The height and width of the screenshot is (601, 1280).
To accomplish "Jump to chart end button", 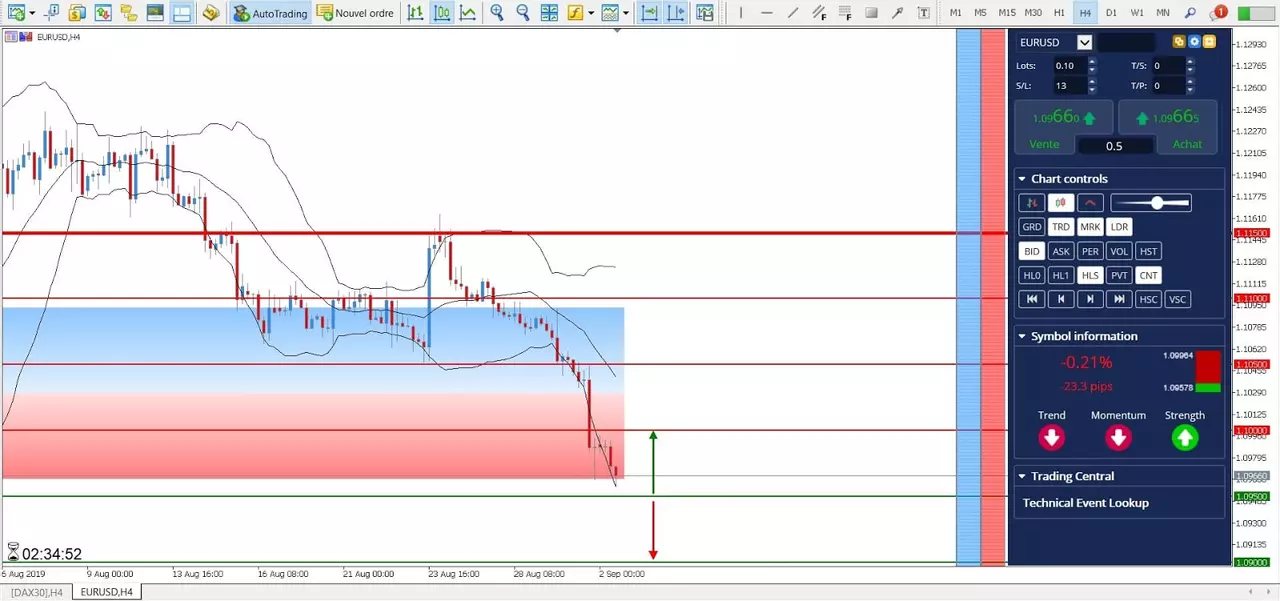I will coord(1119,299).
